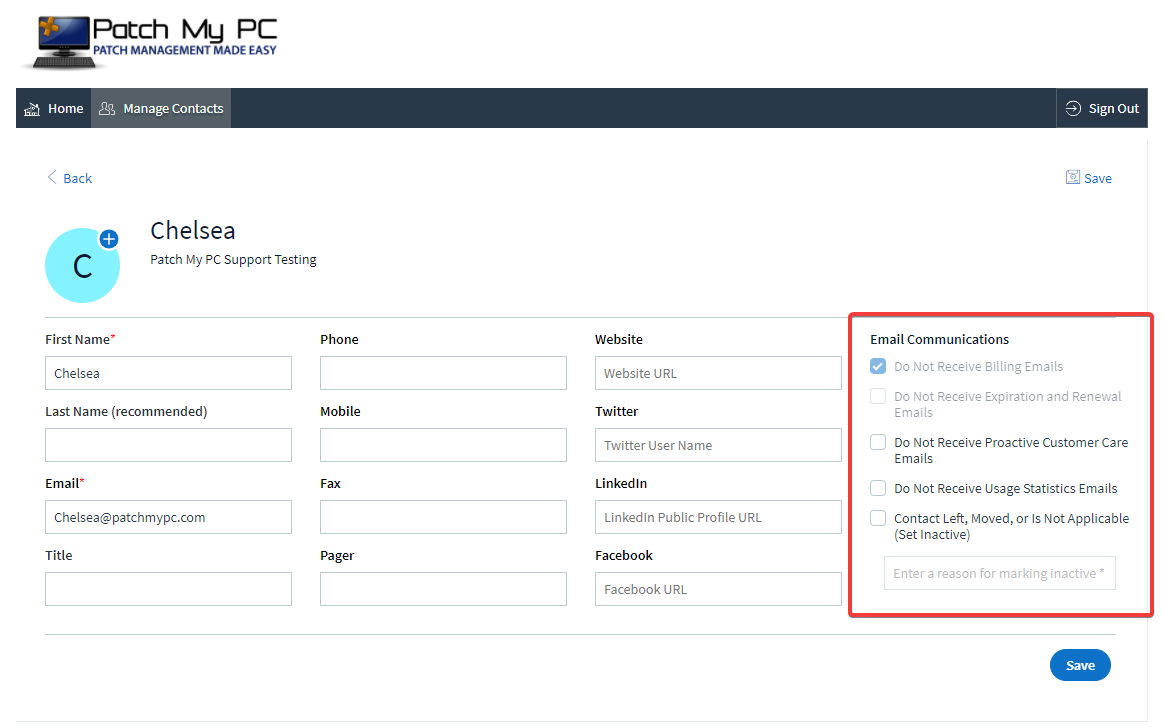Open the Home menu item
The image size is (1164, 727).
click(x=53, y=108)
